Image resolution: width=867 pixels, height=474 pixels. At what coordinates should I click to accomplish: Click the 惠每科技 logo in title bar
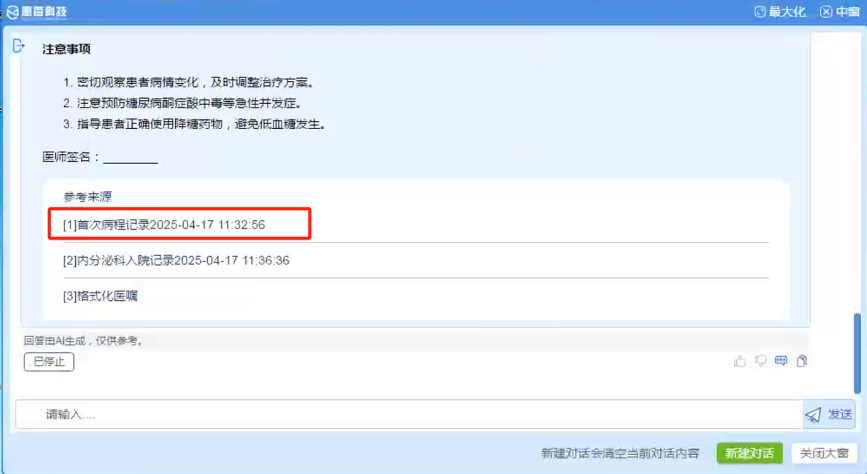click(37, 12)
